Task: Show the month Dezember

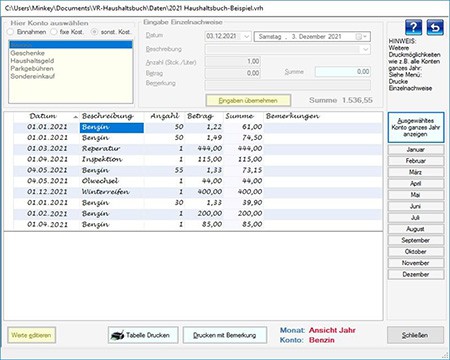Action: click(416, 274)
